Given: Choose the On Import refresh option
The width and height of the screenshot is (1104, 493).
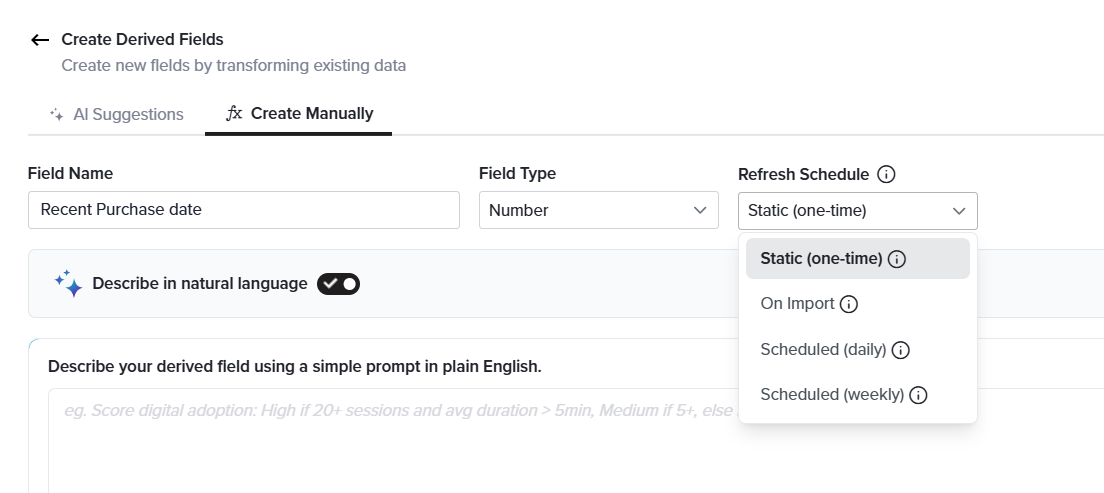Looking at the screenshot, I should [x=858, y=304].
